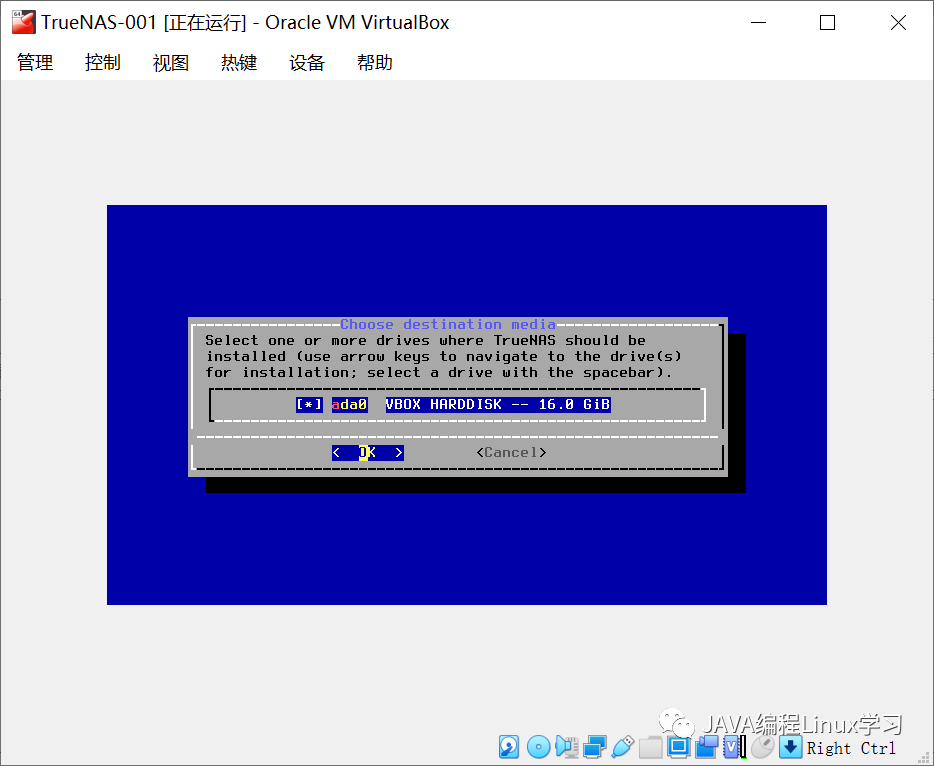Open the 管理 menu
Screen dimensions: 934x766
pos(35,63)
